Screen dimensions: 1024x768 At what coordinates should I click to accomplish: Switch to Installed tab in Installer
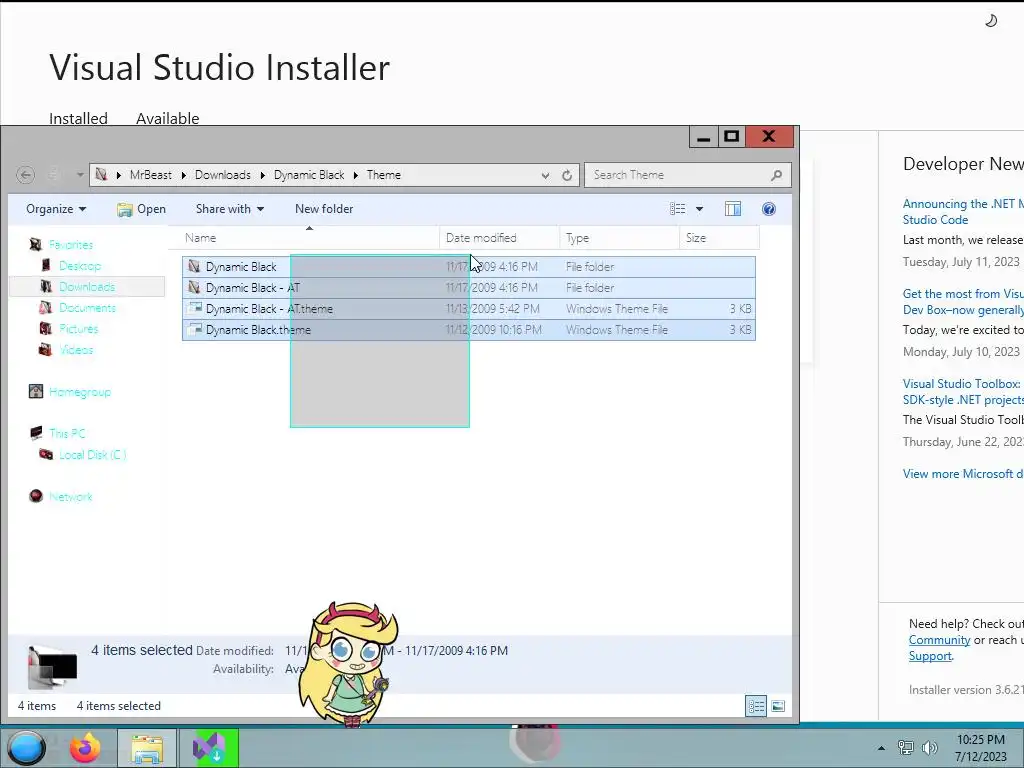point(78,118)
